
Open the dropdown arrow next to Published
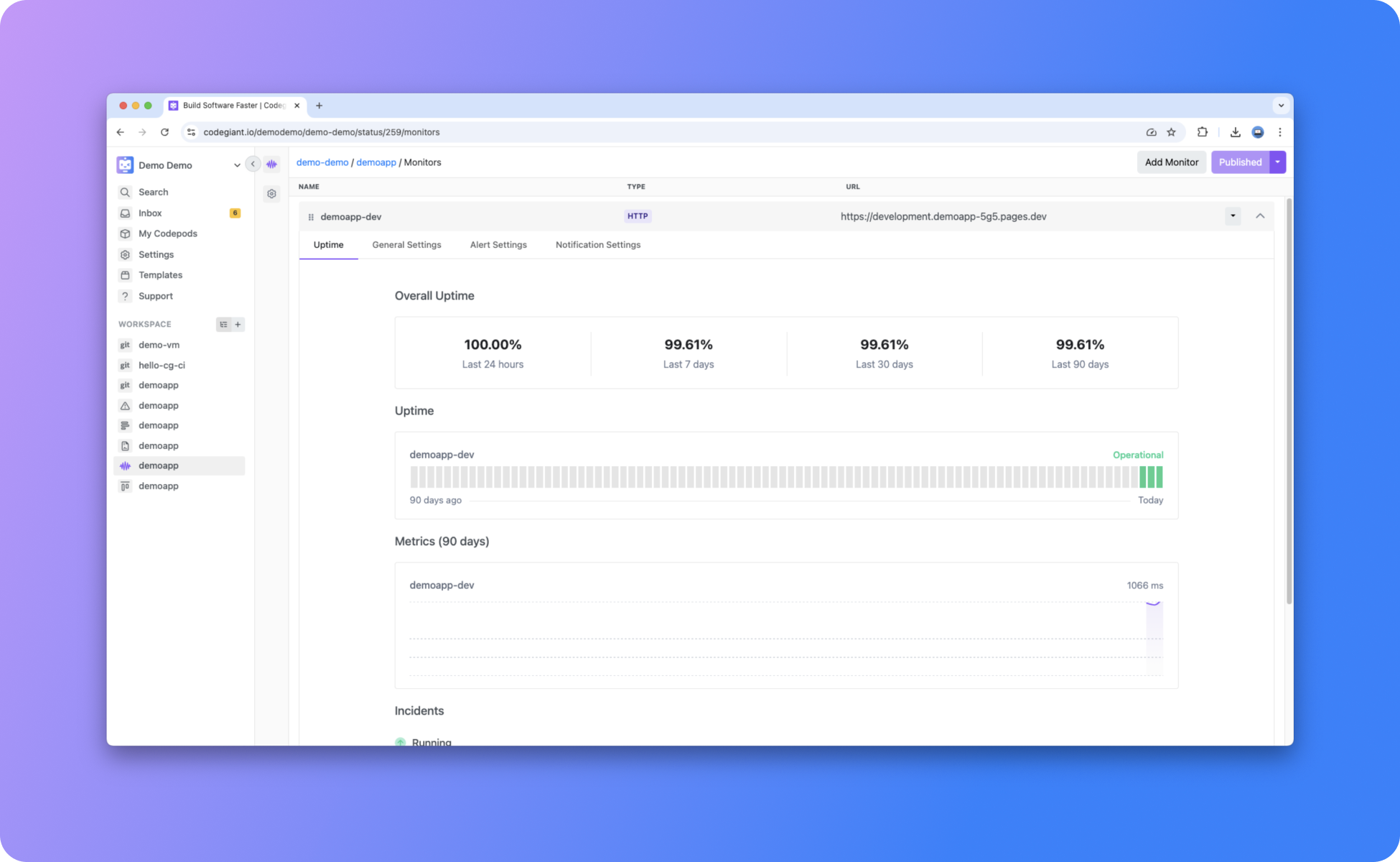click(x=1277, y=162)
